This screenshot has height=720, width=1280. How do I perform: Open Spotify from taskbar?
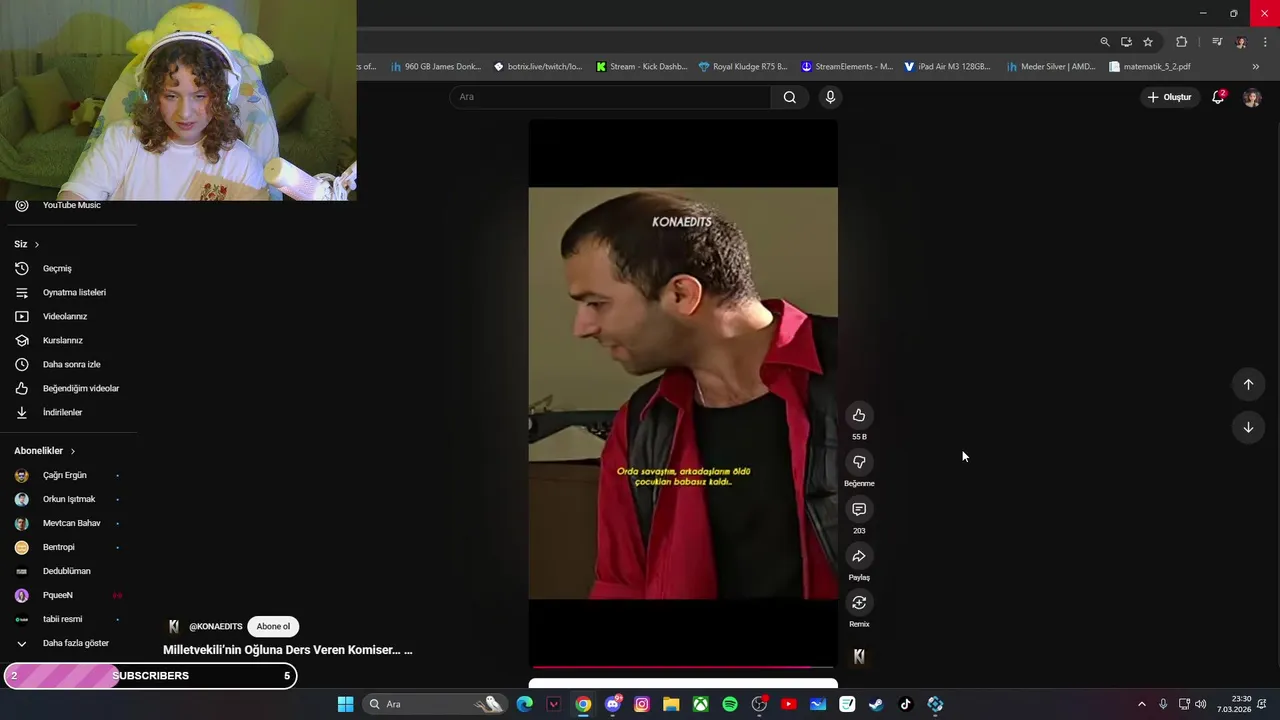click(730, 704)
